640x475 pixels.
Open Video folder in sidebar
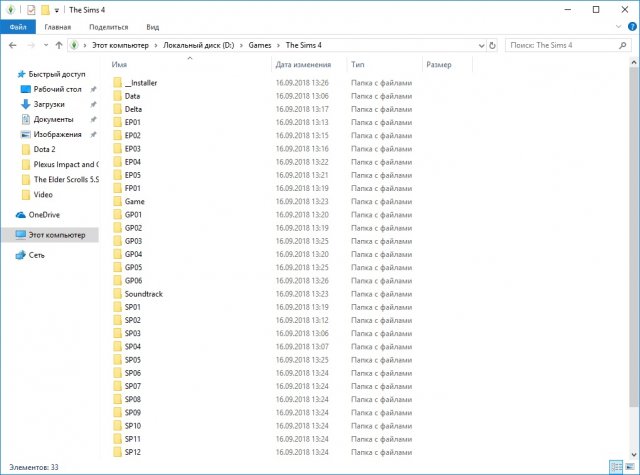coord(43,195)
